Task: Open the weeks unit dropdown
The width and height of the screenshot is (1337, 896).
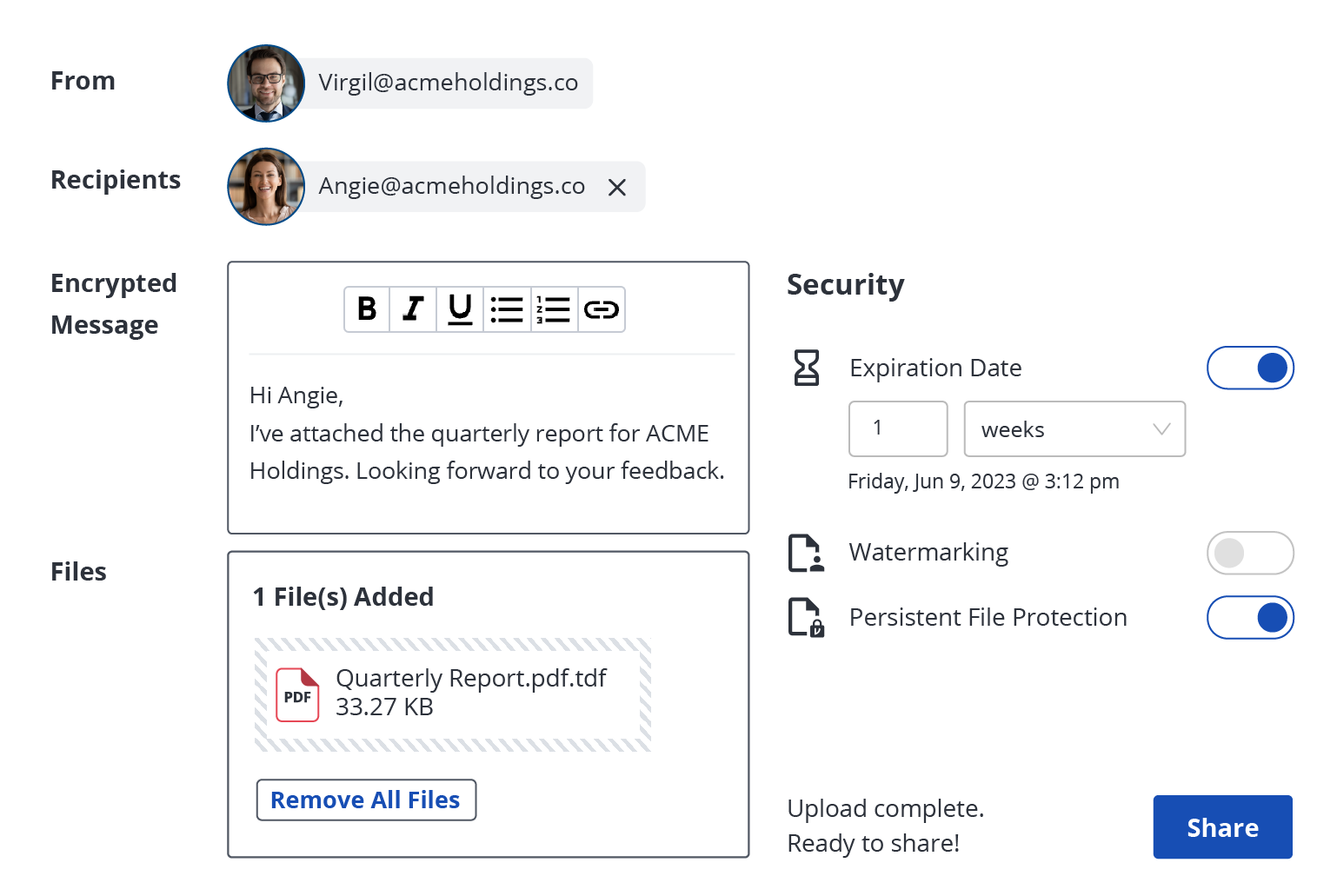Action: [1074, 429]
